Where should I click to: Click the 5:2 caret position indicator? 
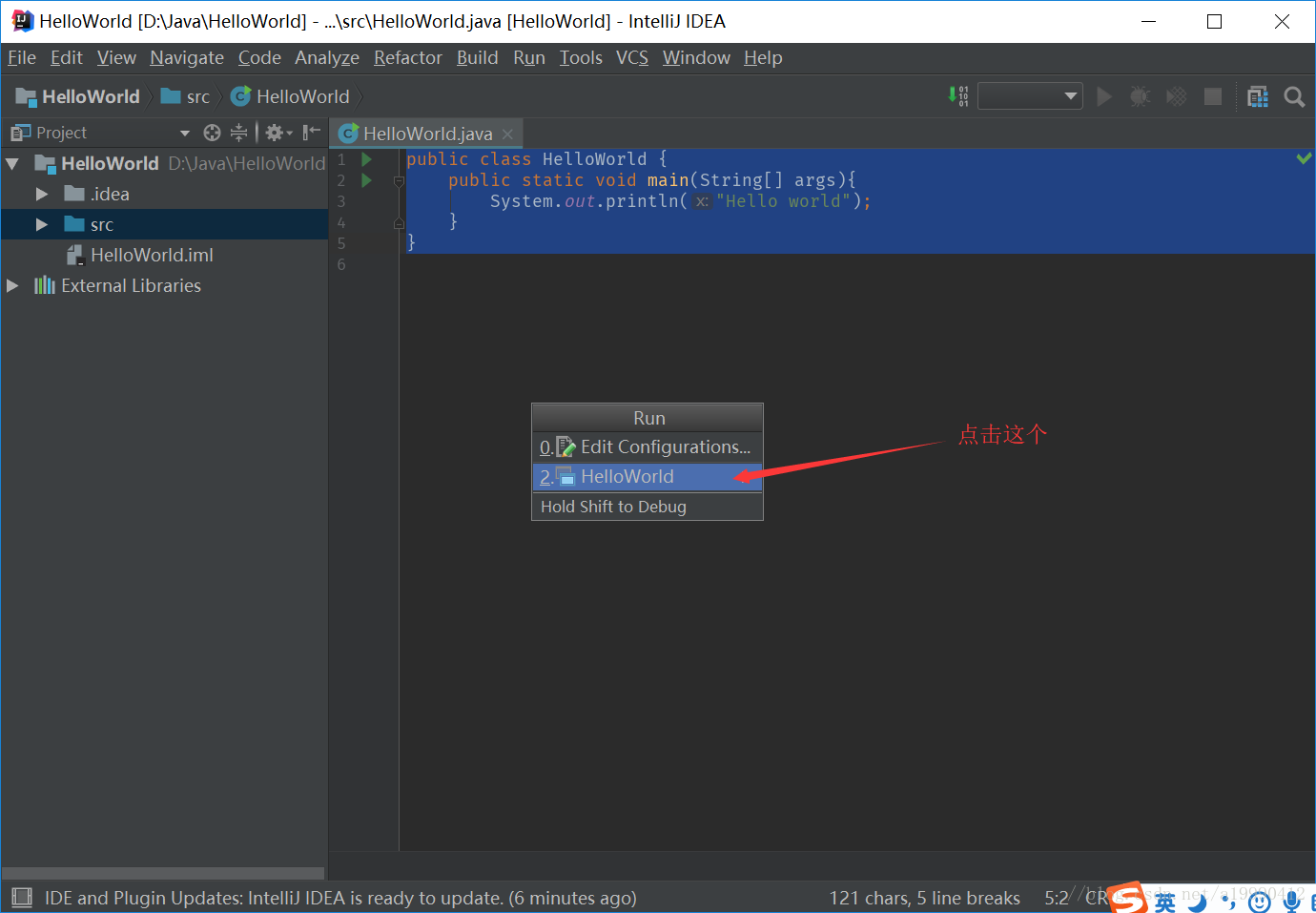pyautogui.click(x=1057, y=898)
